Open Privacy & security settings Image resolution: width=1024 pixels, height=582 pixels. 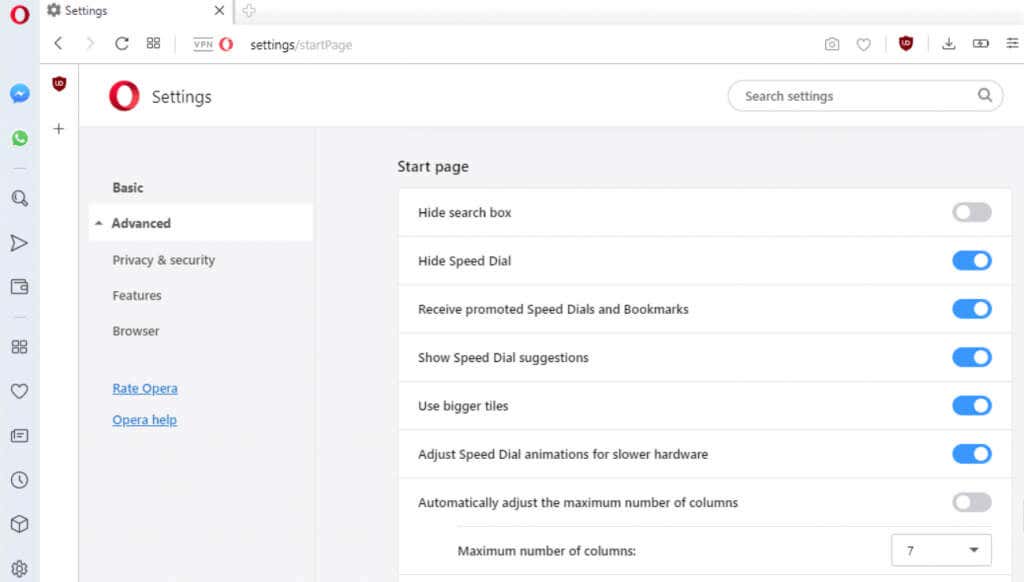[x=163, y=259]
